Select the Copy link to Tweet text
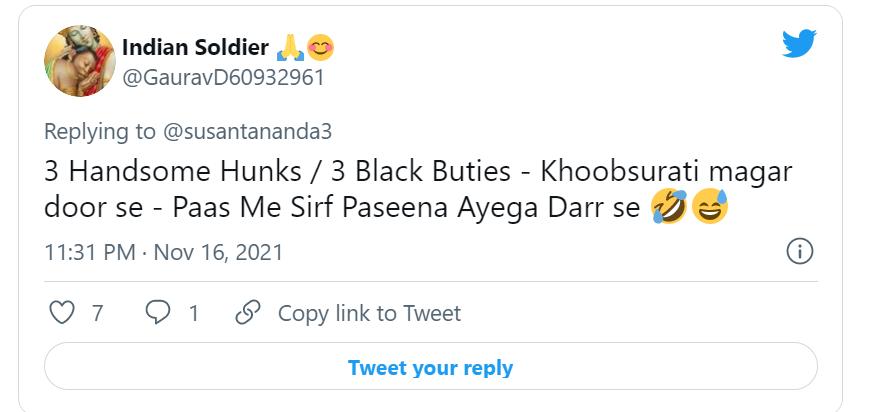 pos(369,313)
